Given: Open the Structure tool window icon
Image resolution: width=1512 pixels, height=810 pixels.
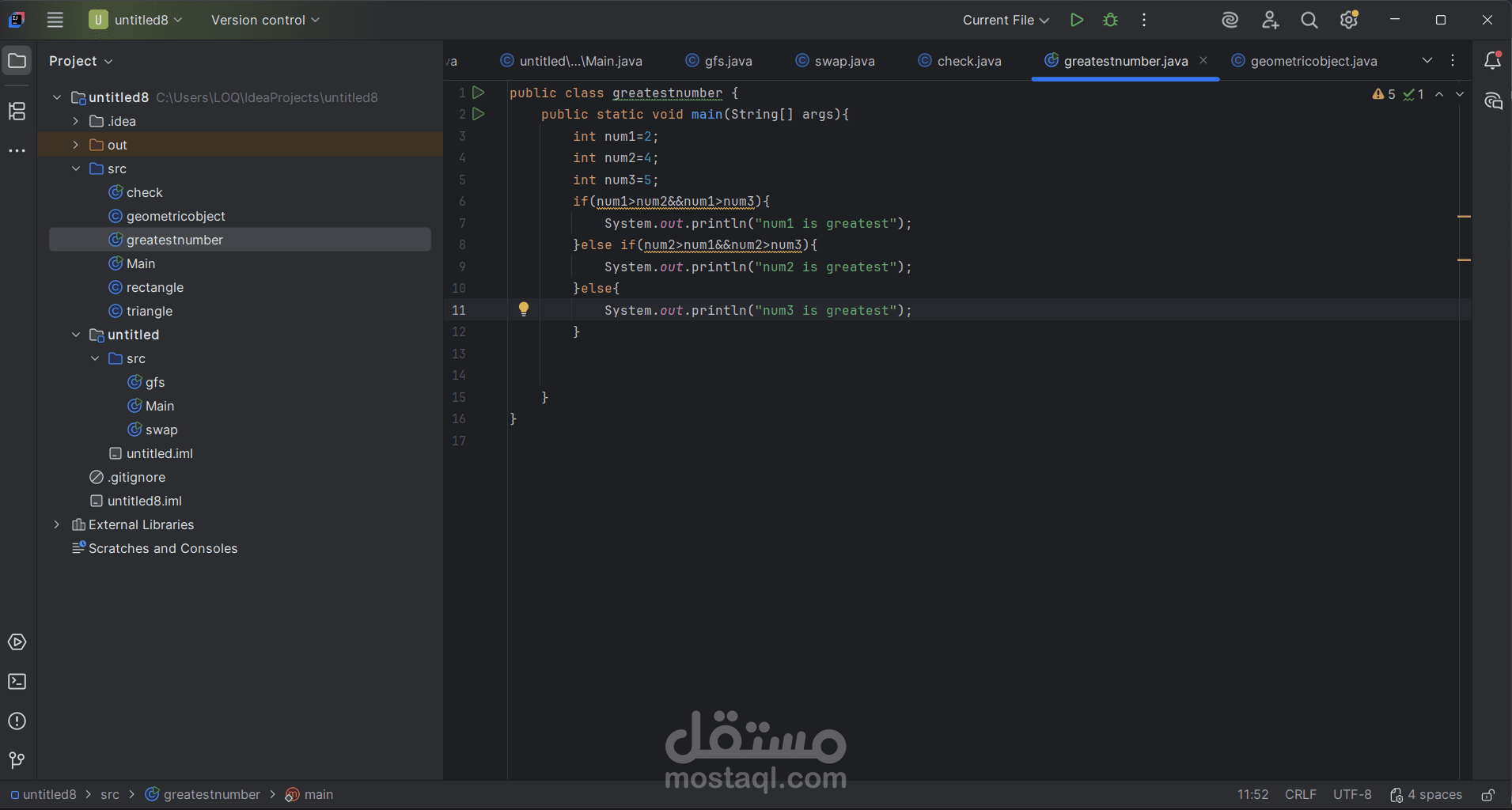Looking at the screenshot, I should pos(17,112).
